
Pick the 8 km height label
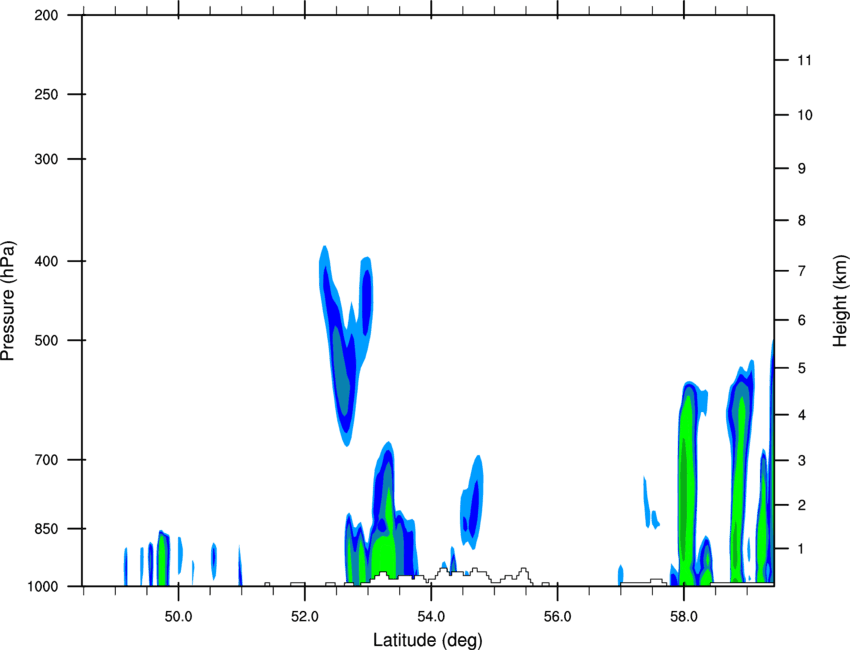pos(802,220)
